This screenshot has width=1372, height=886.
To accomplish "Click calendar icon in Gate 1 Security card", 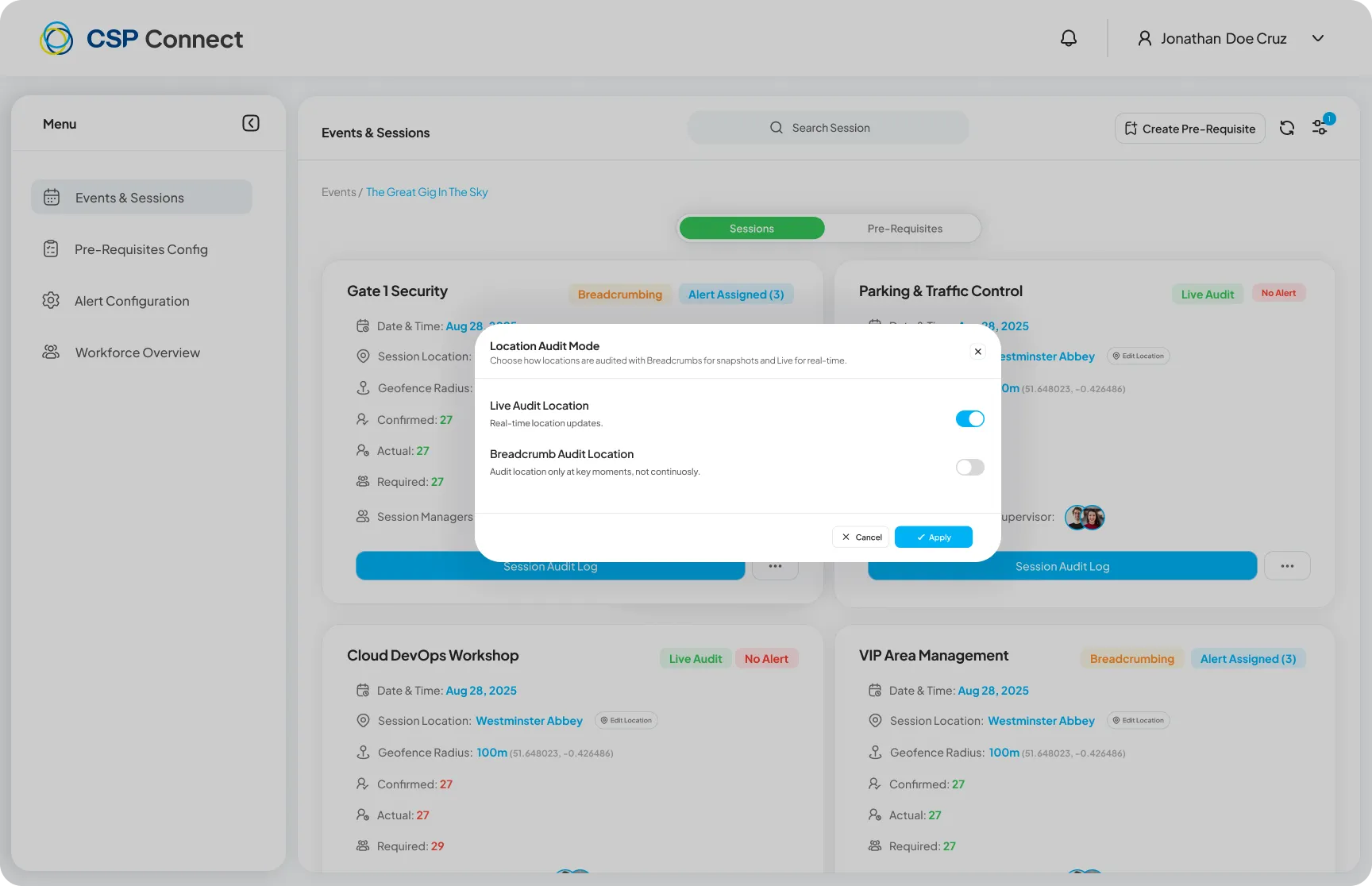I will point(363,326).
